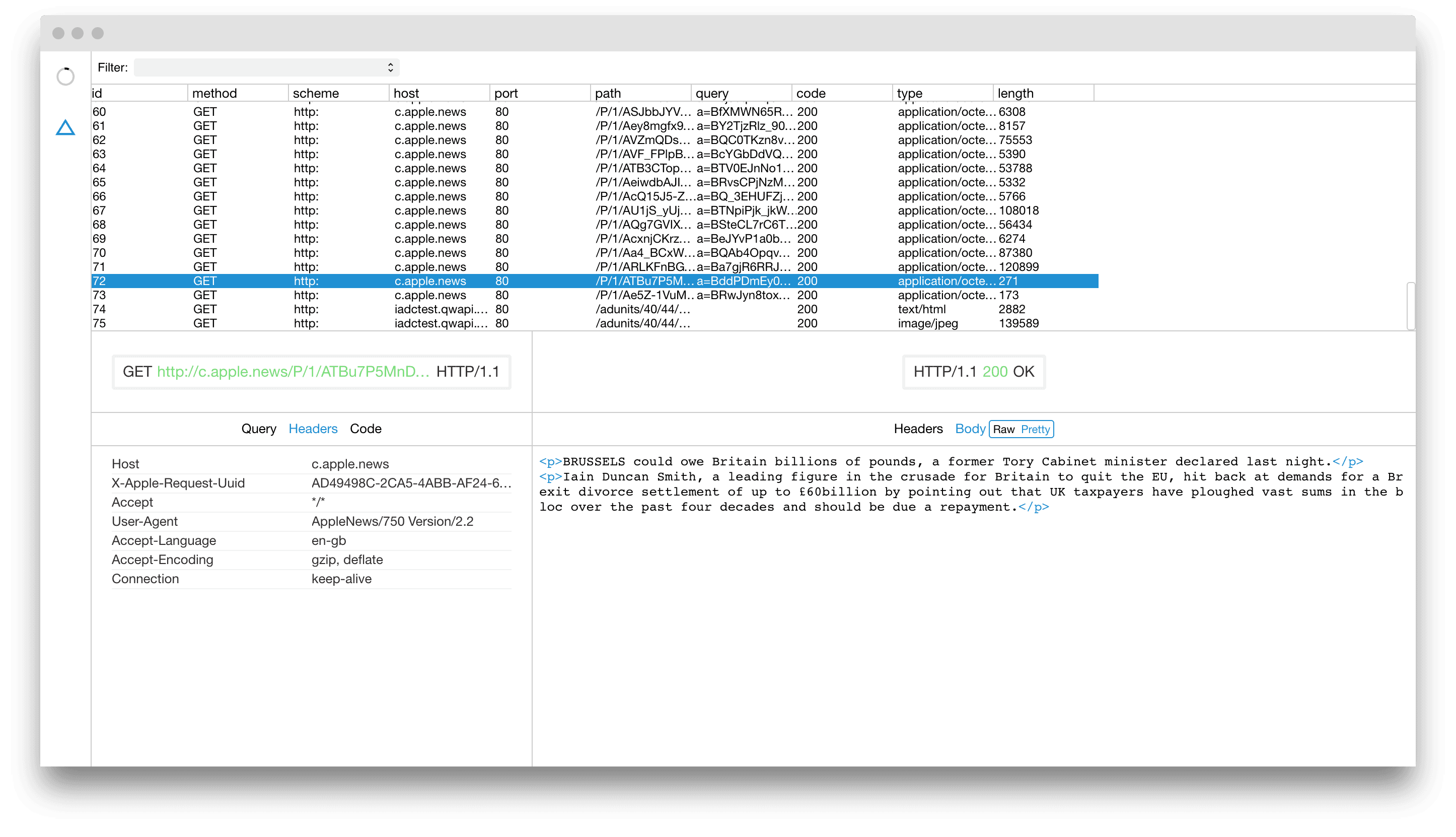Click the window close button in title bar

(58, 33)
